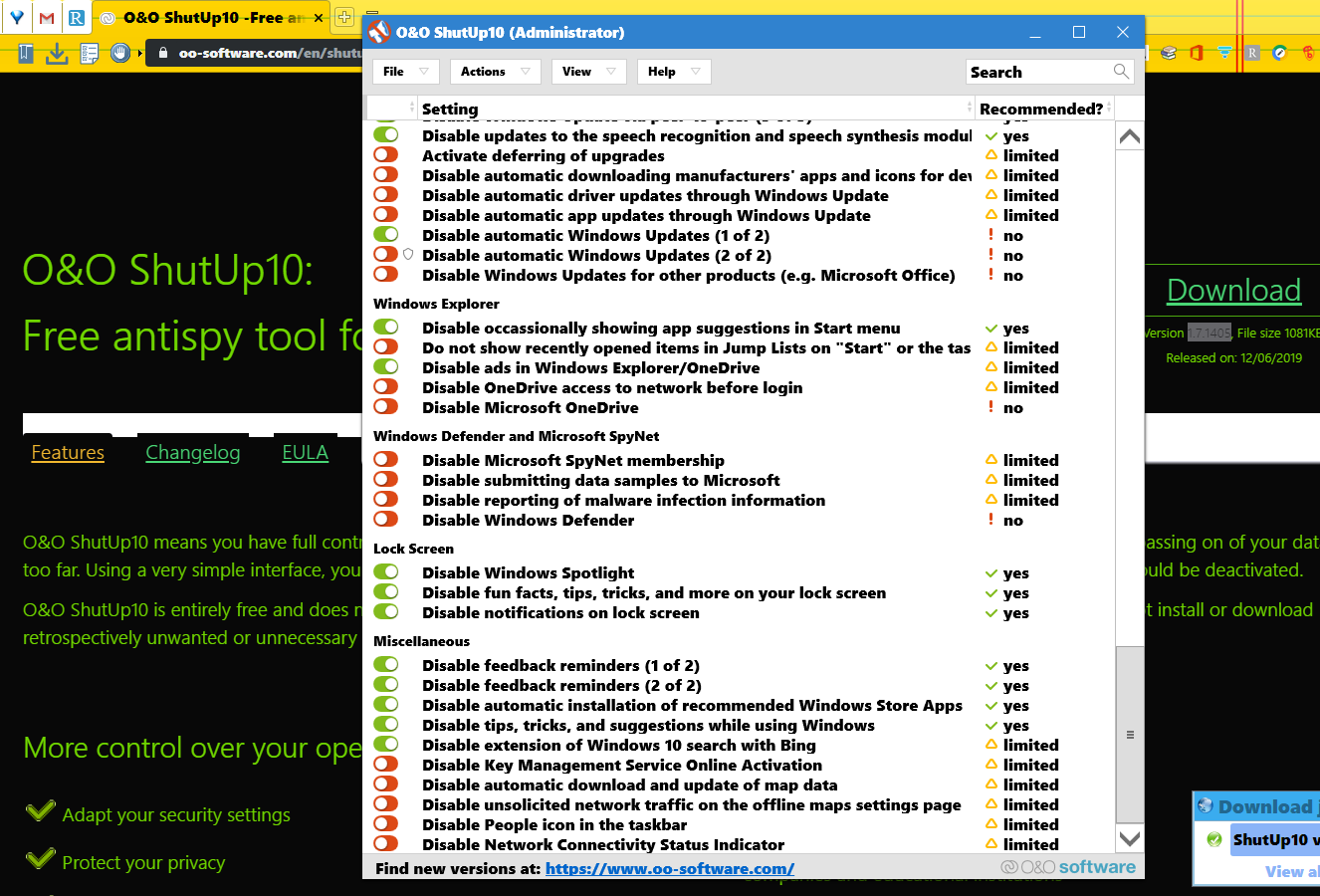Open a new browser tab with plus
The image size is (1320, 896).
coord(343,16)
